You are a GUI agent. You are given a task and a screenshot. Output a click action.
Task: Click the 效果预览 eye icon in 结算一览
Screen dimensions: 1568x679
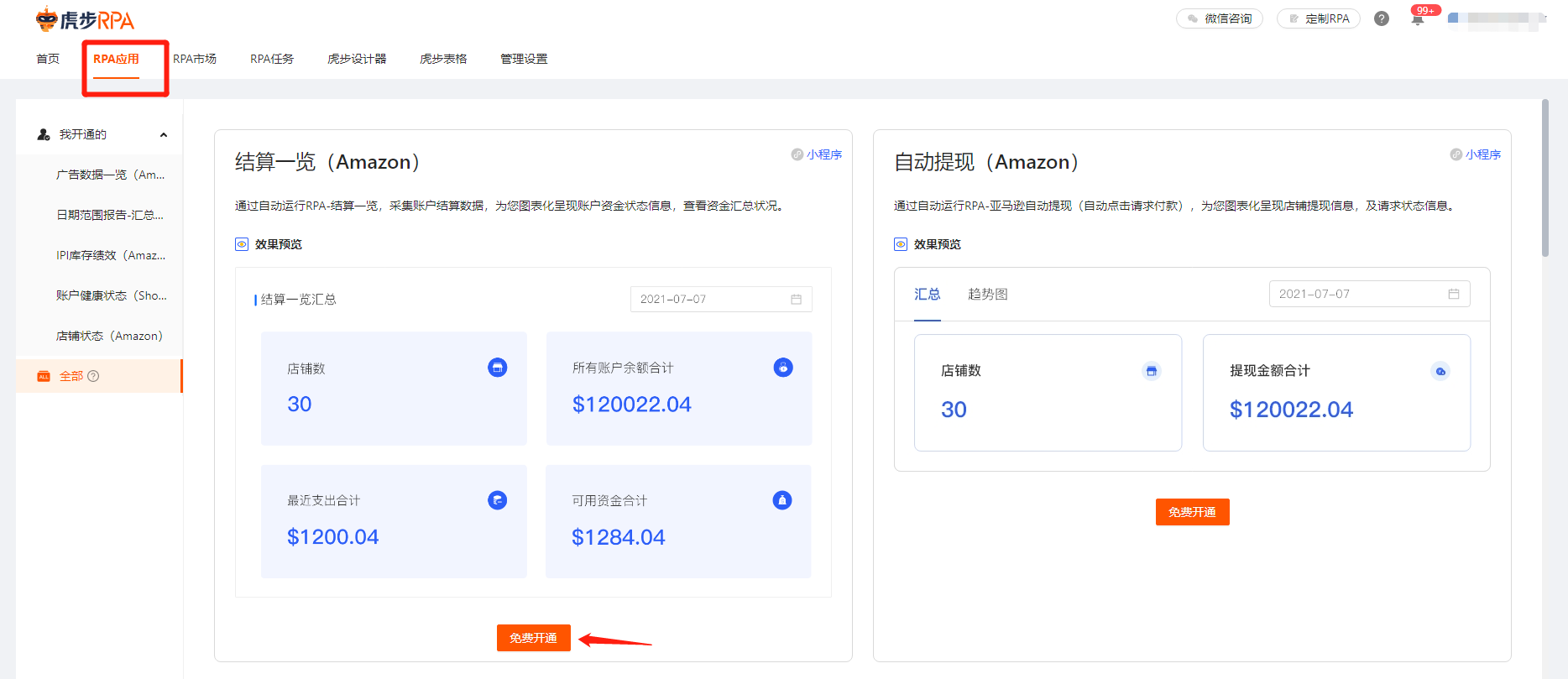click(242, 244)
